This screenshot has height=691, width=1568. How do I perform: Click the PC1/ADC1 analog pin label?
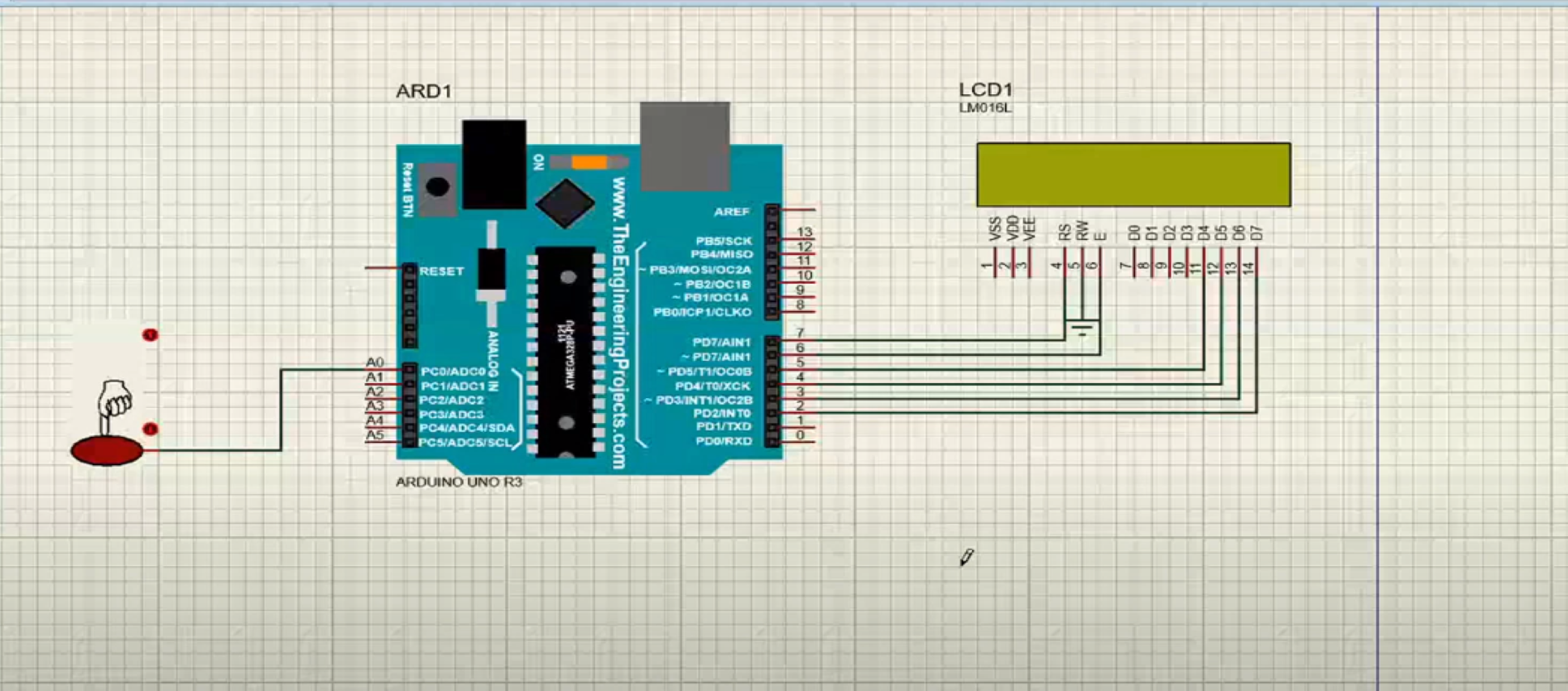pos(453,386)
